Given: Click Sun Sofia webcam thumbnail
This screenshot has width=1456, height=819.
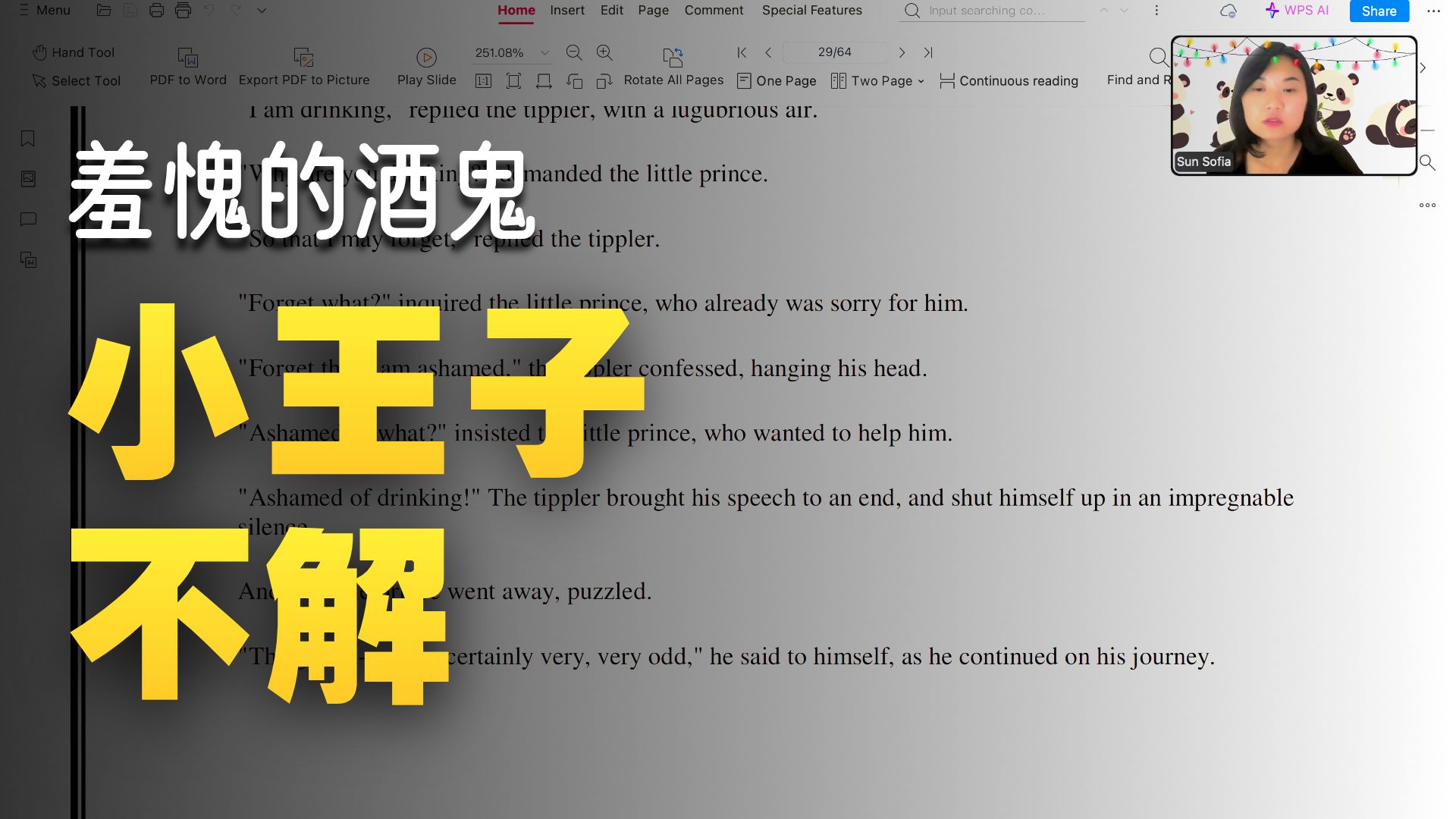Looking at the screenshot, I should pos(1294,105).
